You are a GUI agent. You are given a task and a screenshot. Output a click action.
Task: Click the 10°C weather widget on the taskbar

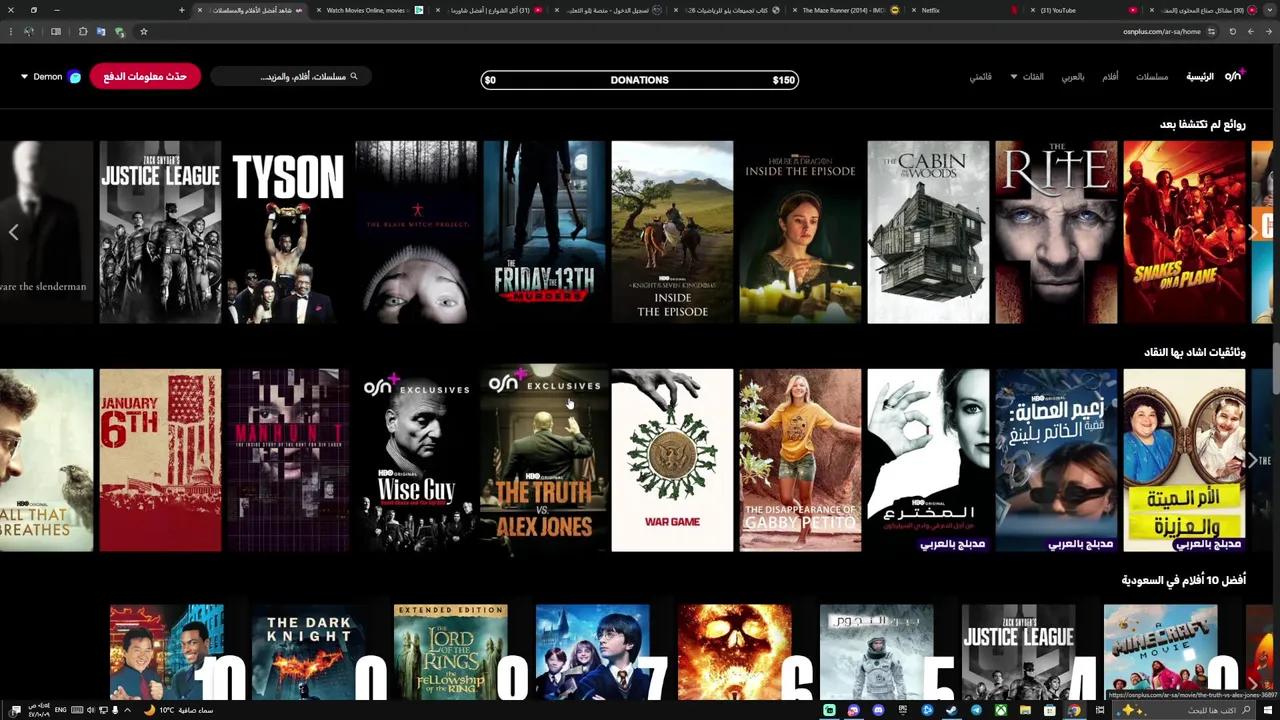click(180, 710)
